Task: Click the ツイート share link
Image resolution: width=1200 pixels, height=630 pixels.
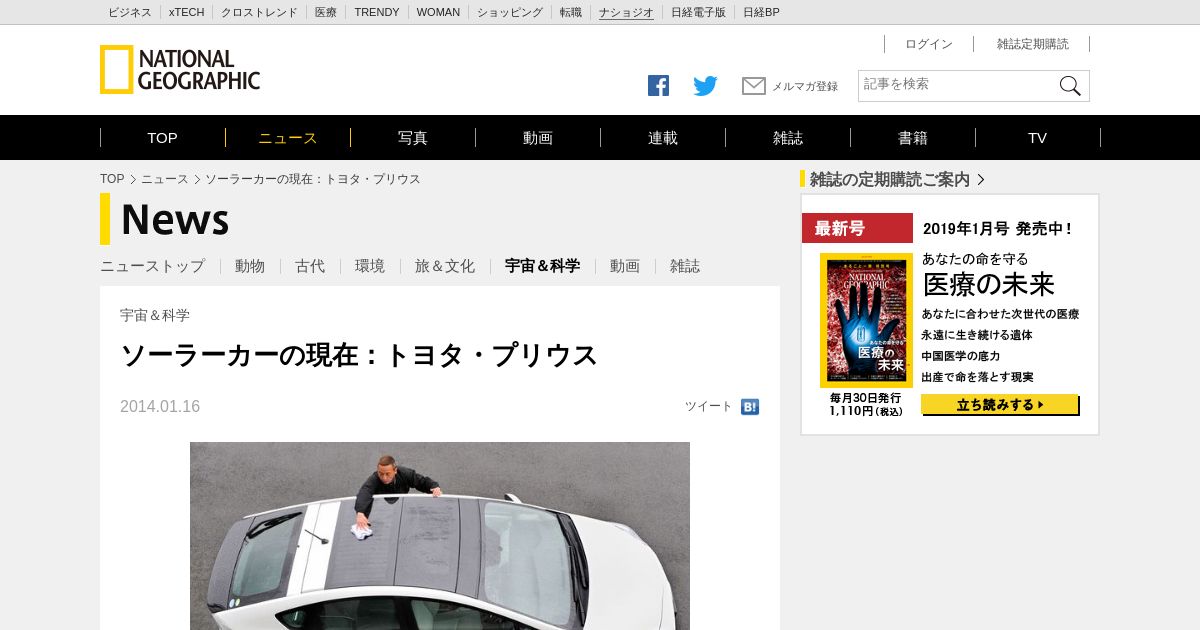Action: [708, 406]
